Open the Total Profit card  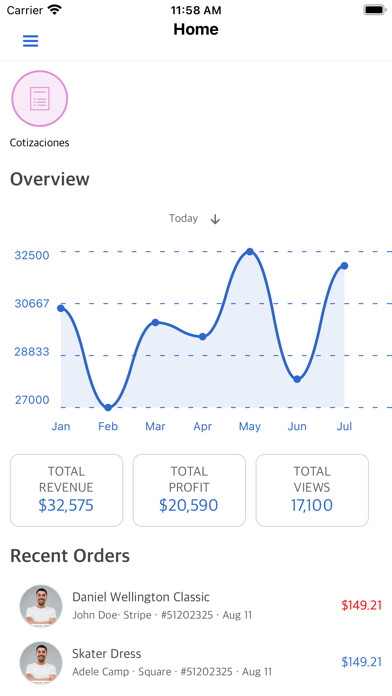(189, 490)
